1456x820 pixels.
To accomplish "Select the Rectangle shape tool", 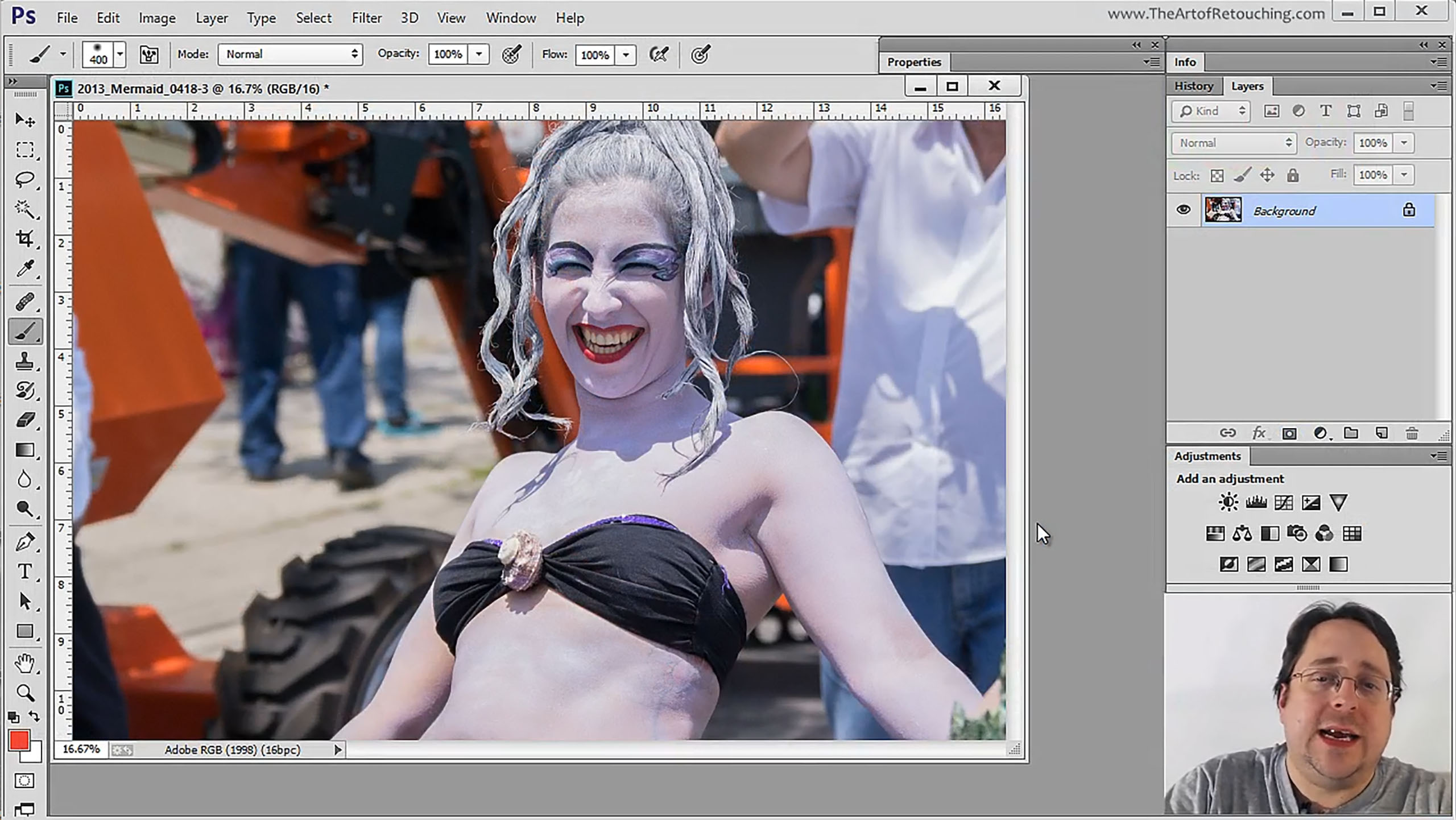I will (x=24, y=631).
